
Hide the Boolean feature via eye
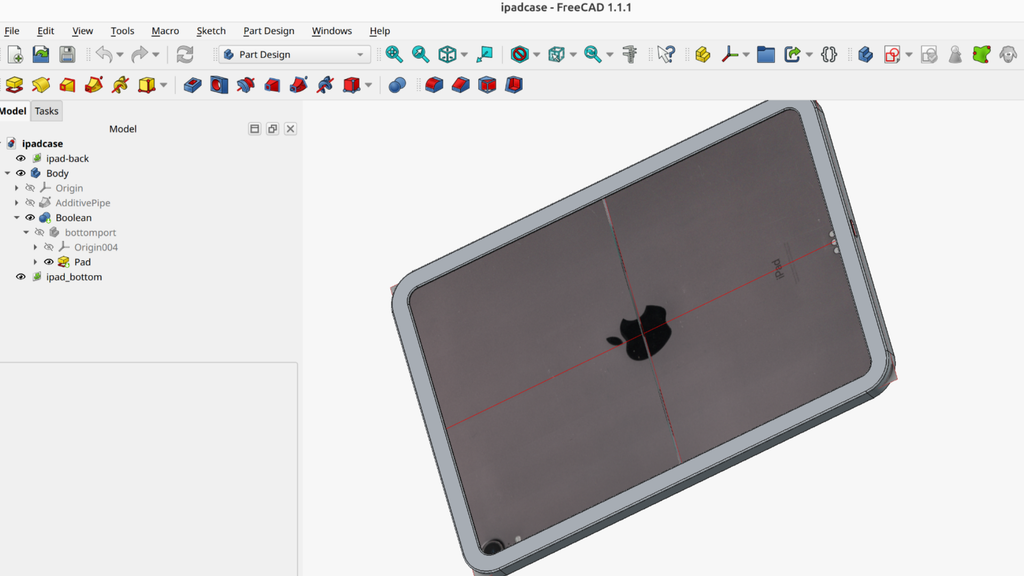30,218
